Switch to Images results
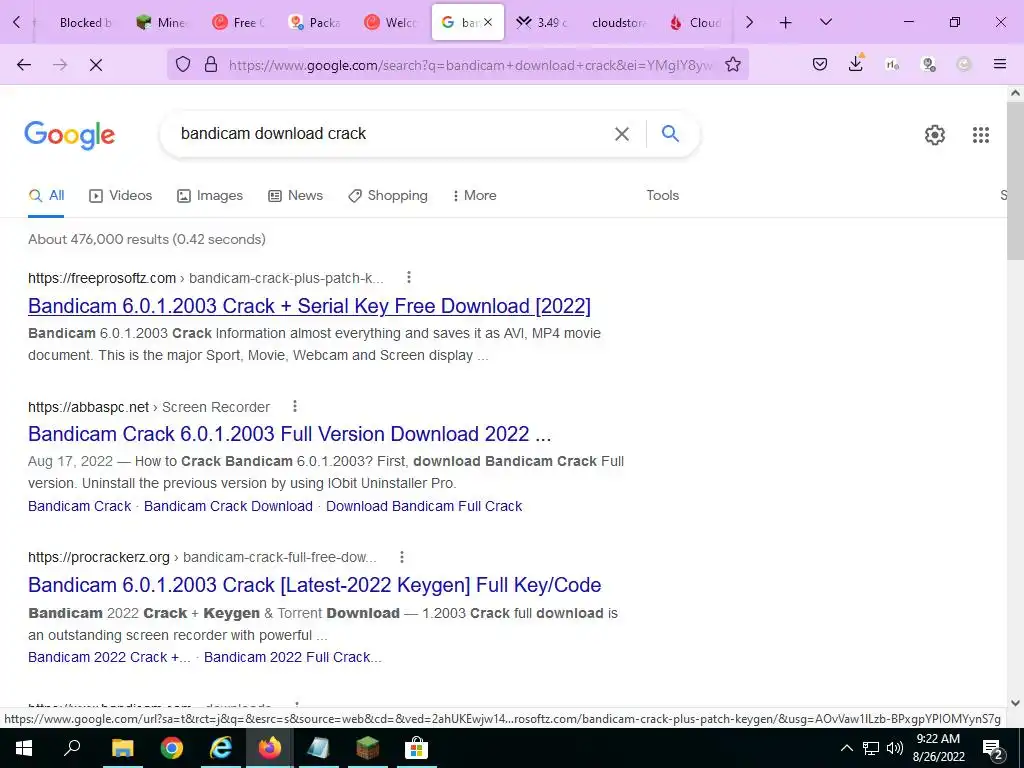1024x768 pixels. 210,195
